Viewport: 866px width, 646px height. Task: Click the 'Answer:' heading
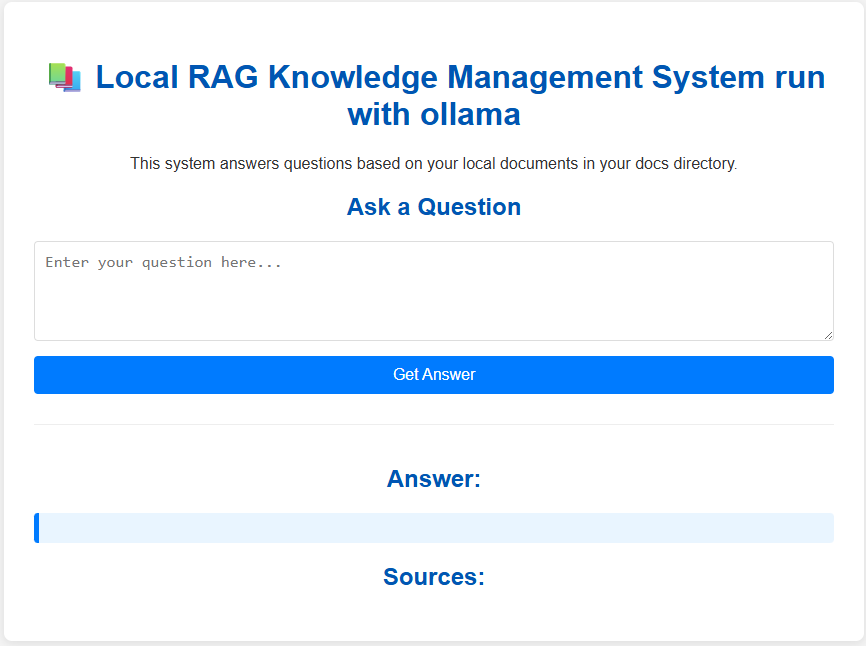click(434, 479)
